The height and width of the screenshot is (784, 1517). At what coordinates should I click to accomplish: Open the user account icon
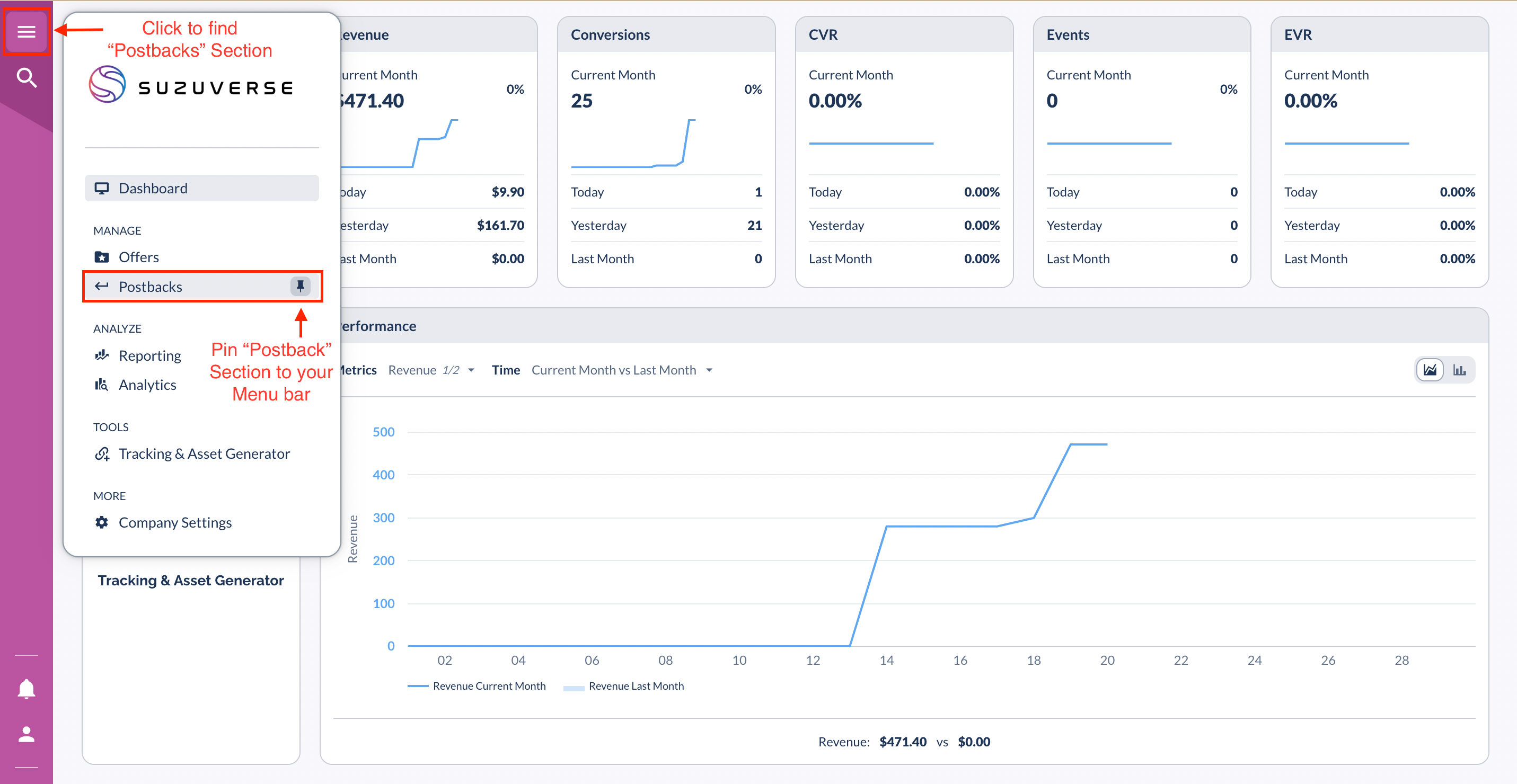tap(26, 734)
